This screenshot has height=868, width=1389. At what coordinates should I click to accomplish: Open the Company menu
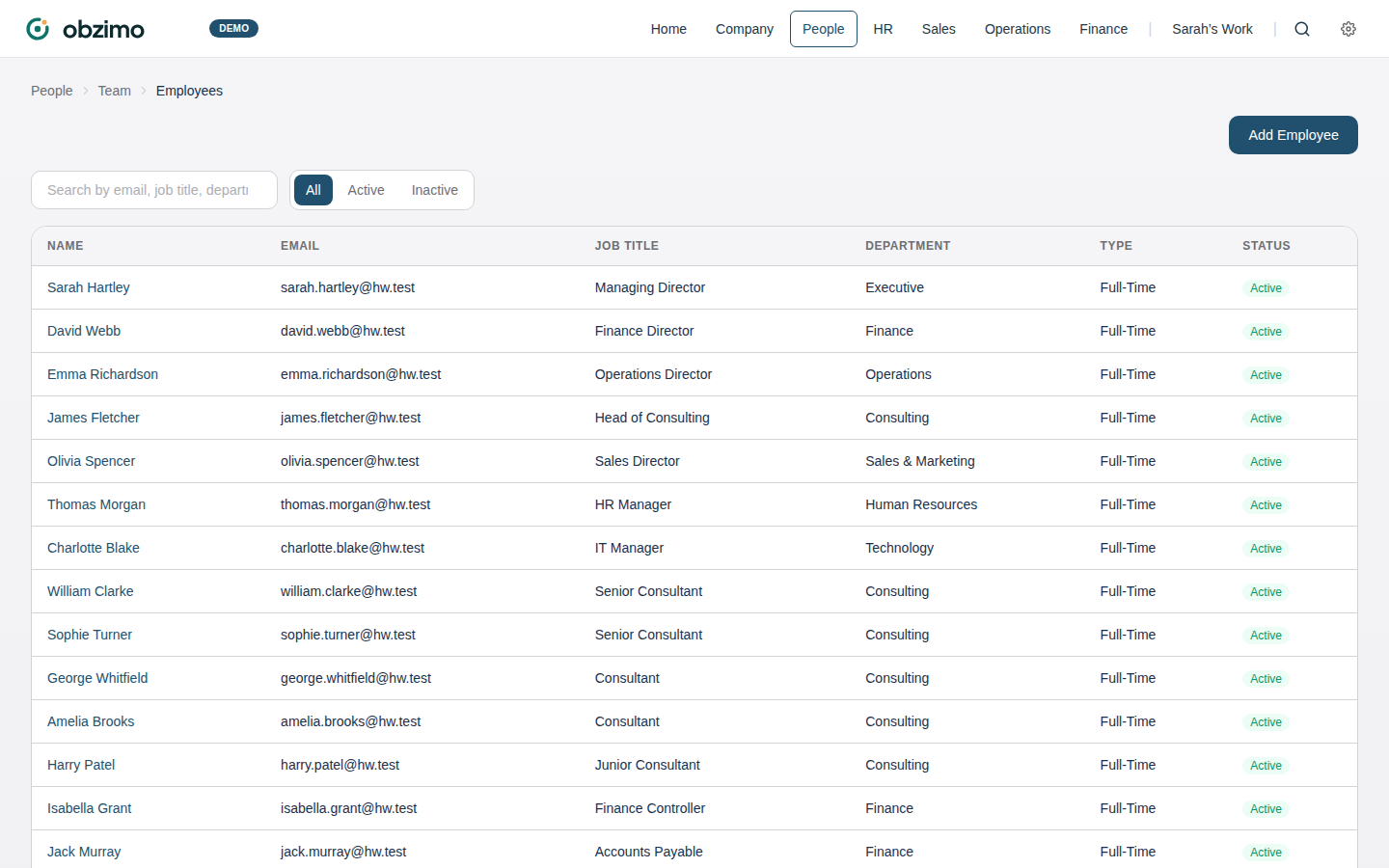click(745, 29)
